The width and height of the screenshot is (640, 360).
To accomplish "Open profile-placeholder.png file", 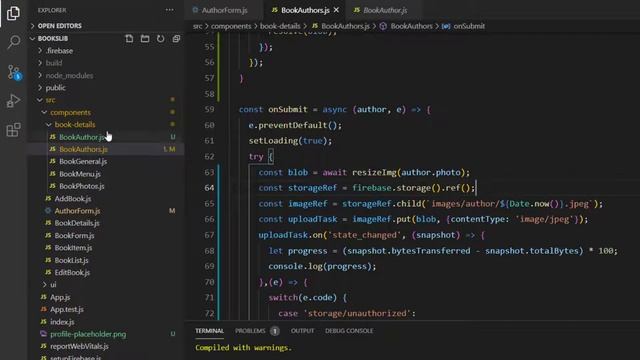I will (88, 334).
